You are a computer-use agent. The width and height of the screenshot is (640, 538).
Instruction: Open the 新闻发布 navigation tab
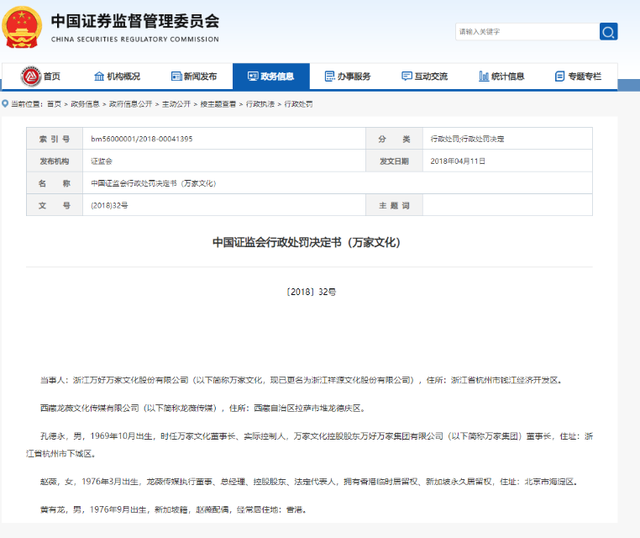click(194, 76)
